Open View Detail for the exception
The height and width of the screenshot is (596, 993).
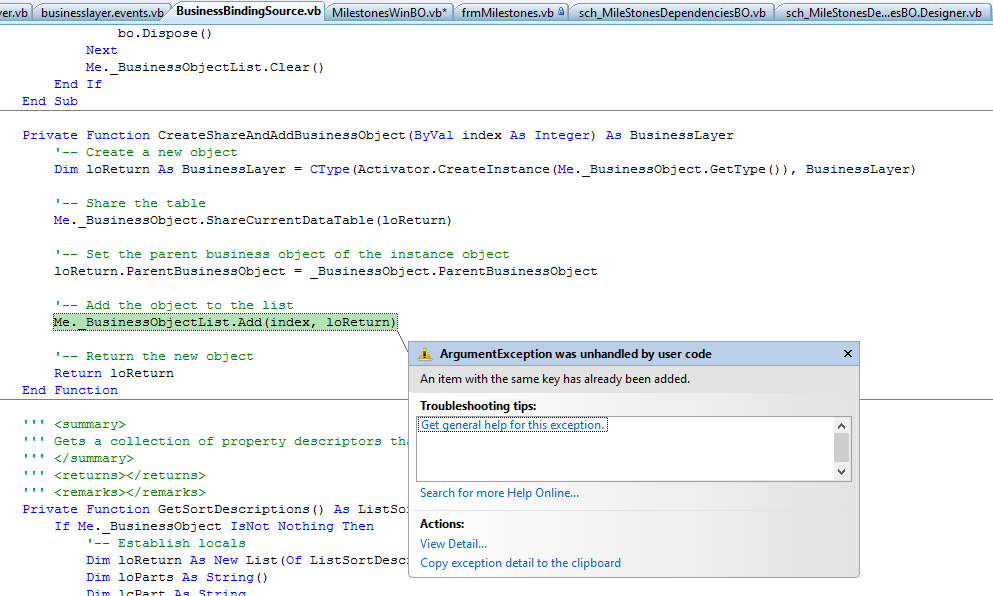click(453, 544)
